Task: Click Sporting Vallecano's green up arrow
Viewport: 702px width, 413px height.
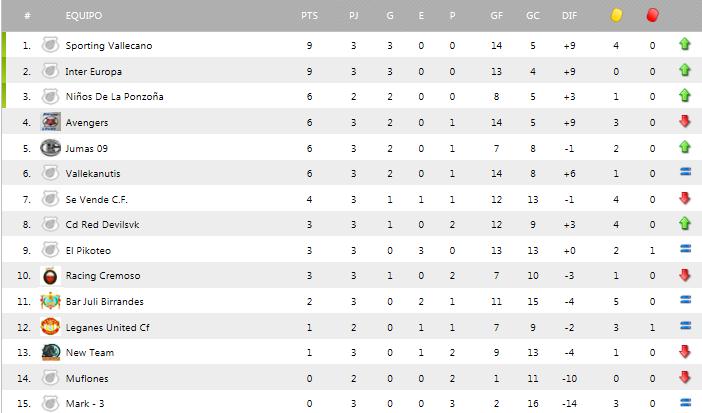Action: (685, 45)
